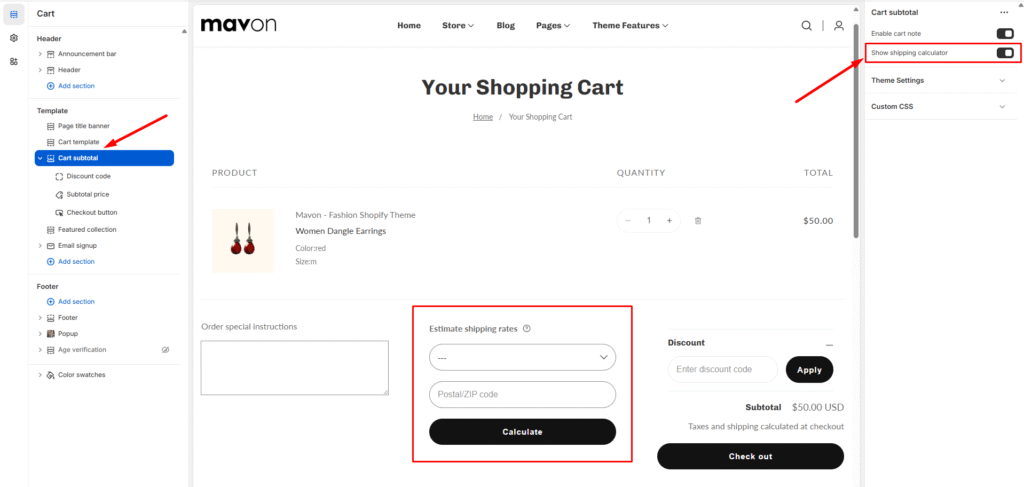The image size is (1024, 487).
Task: Click the shipping rates help icon
Action: [527, 328]
